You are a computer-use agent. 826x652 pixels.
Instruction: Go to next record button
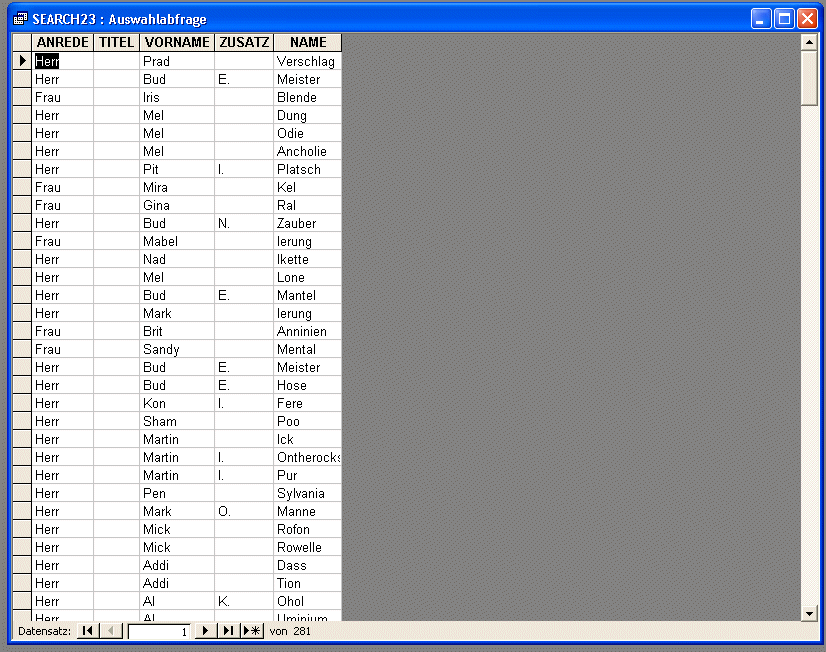[205, 630]
